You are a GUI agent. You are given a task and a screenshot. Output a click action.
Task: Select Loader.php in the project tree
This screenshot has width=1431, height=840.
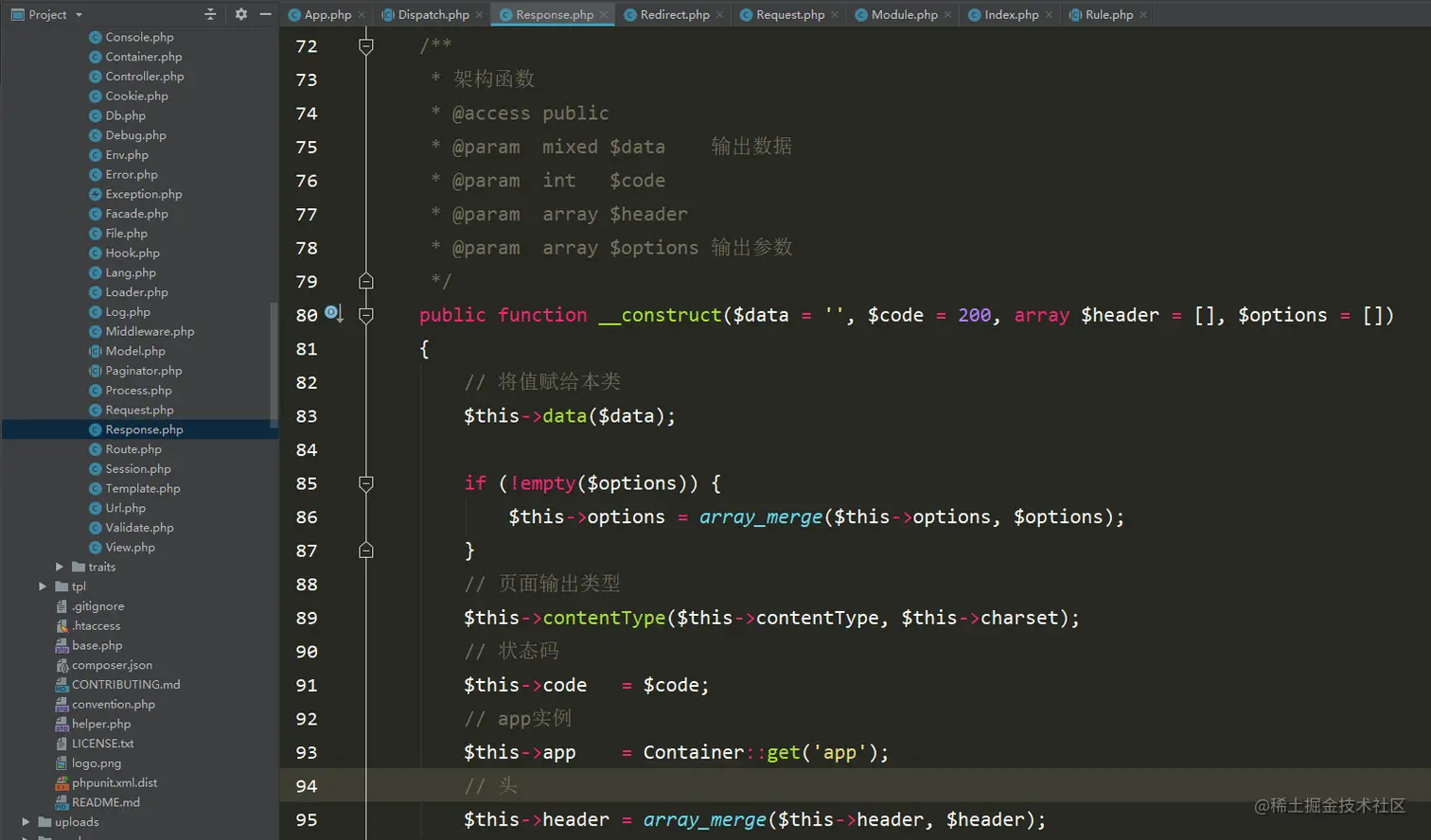(136, 292)
